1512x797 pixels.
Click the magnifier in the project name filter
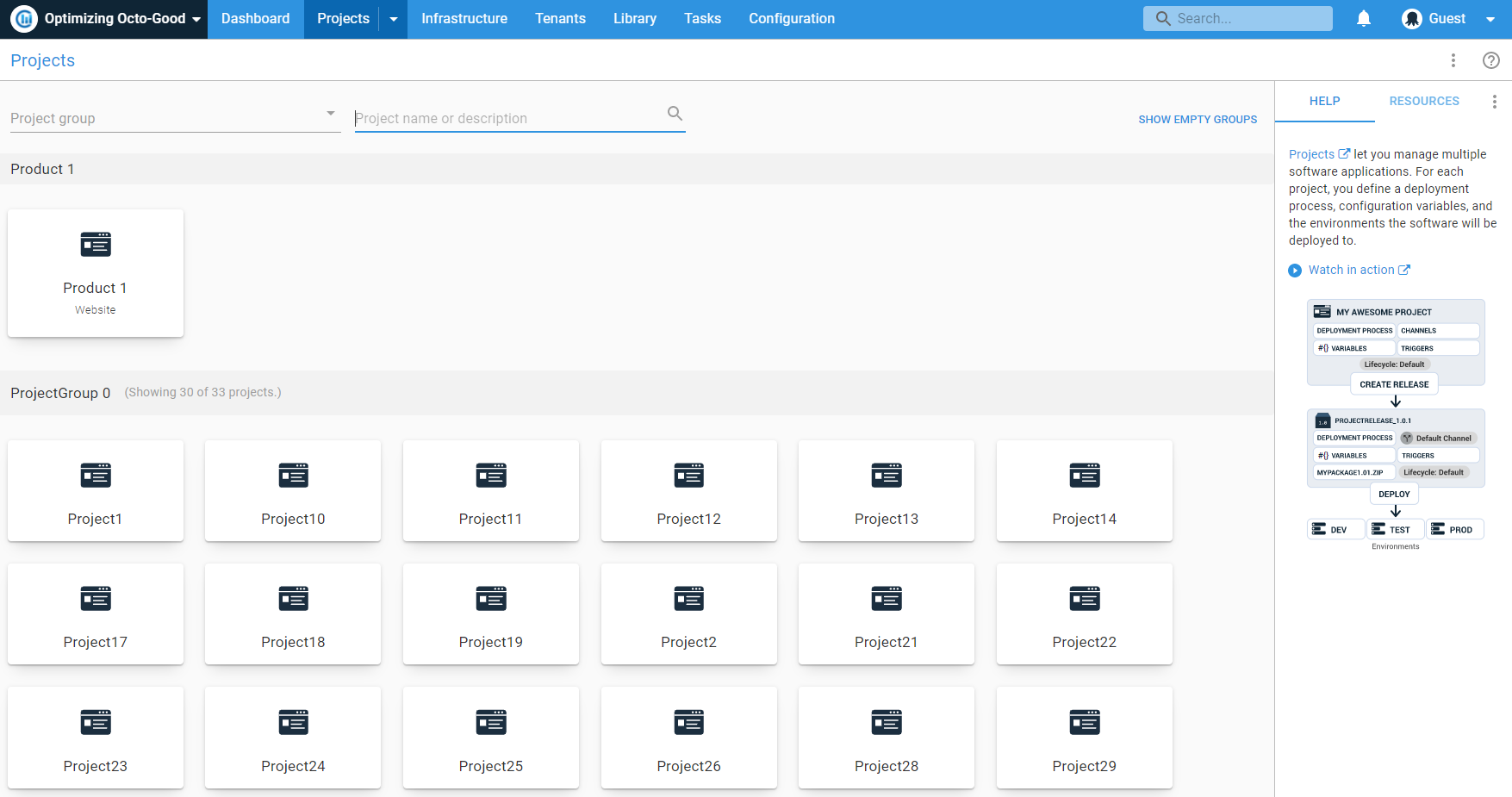[x=675, y=113]
